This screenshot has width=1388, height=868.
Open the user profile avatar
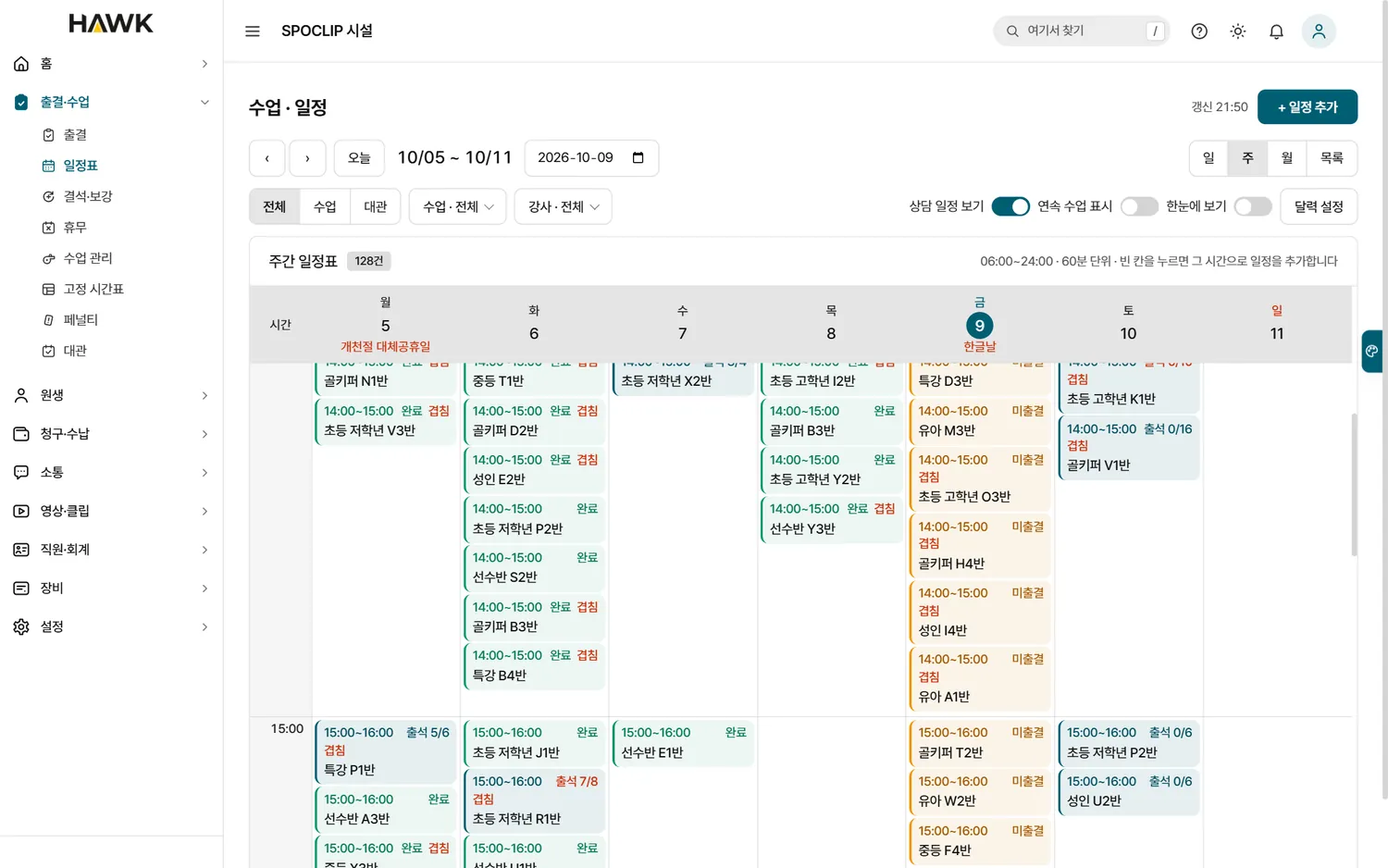tap(1319, 31)
